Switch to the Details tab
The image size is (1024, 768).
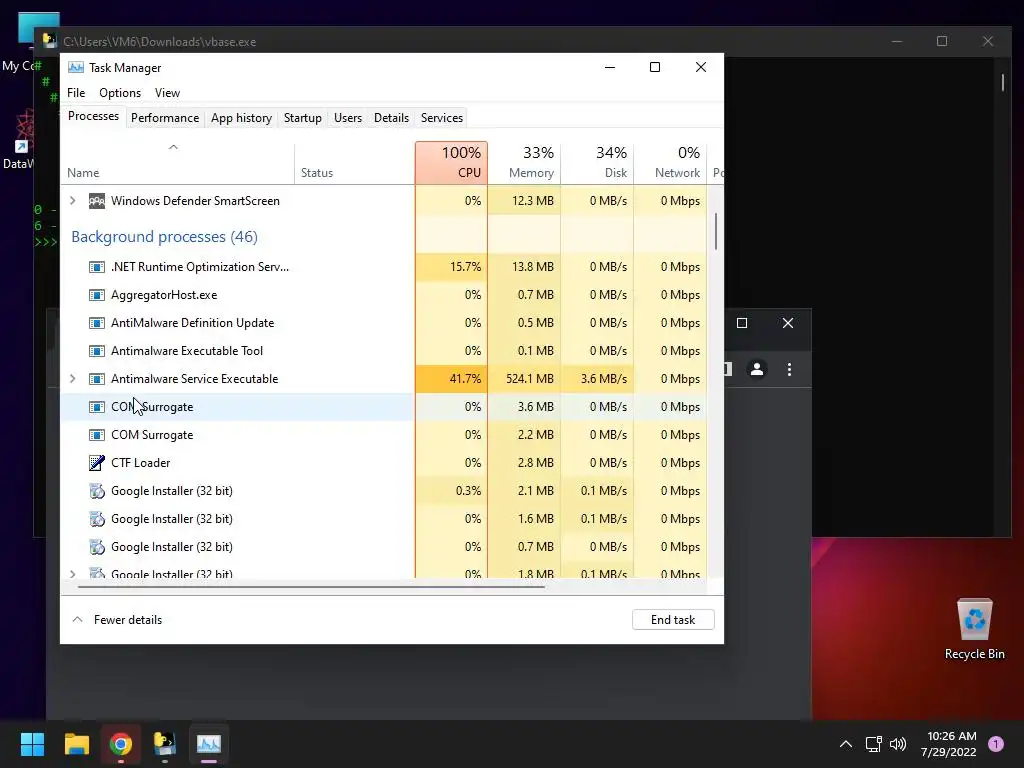391,118
